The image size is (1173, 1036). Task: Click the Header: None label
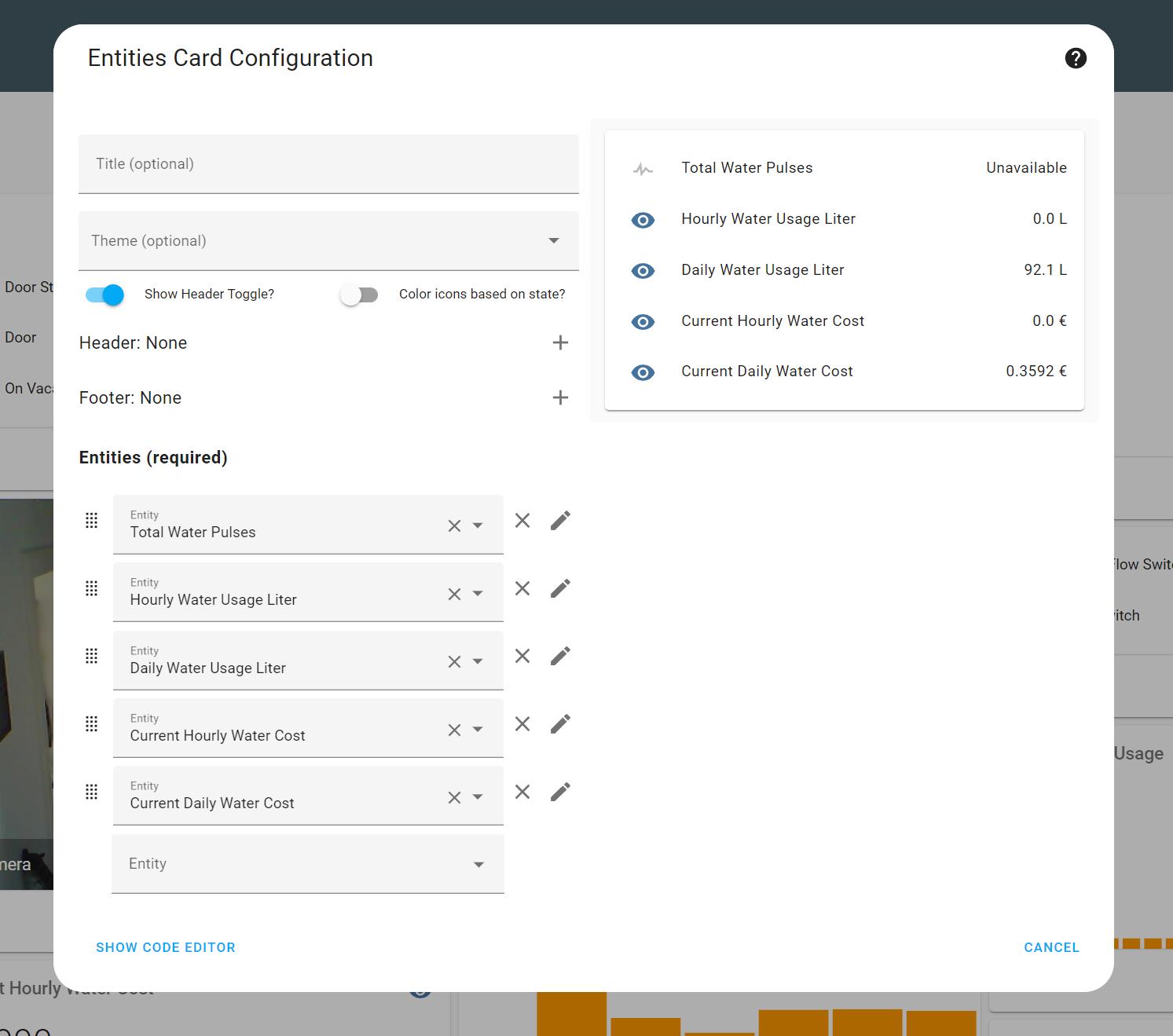point(134,343)
